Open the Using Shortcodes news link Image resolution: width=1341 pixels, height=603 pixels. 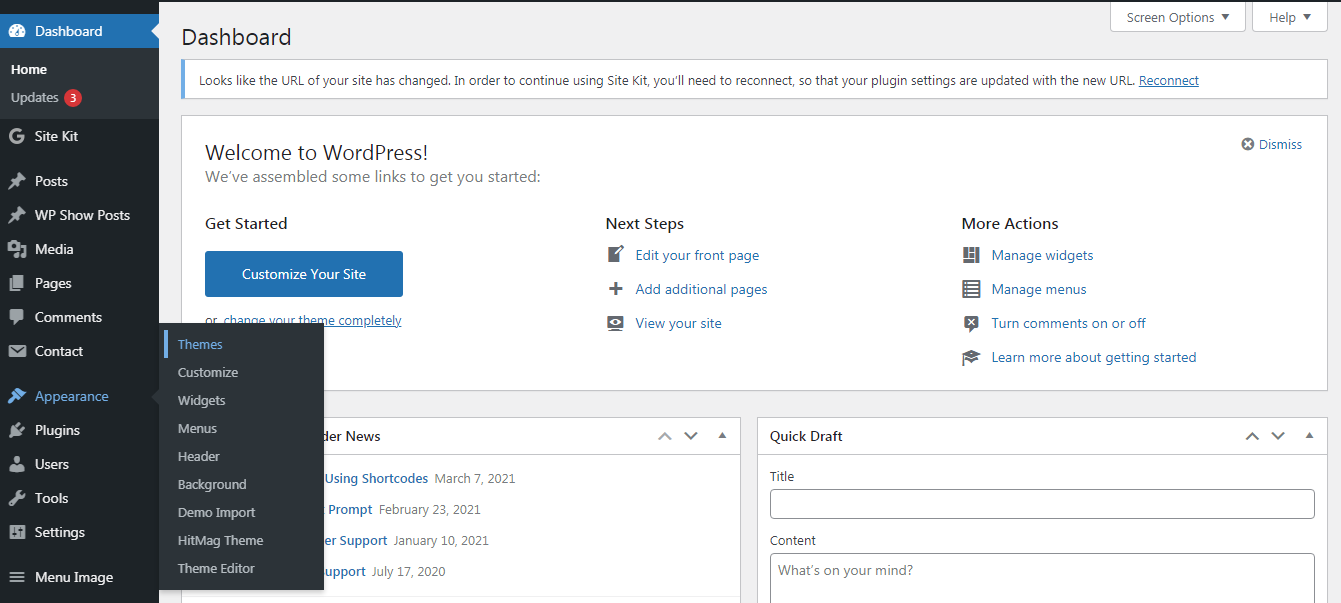[376, 478]
